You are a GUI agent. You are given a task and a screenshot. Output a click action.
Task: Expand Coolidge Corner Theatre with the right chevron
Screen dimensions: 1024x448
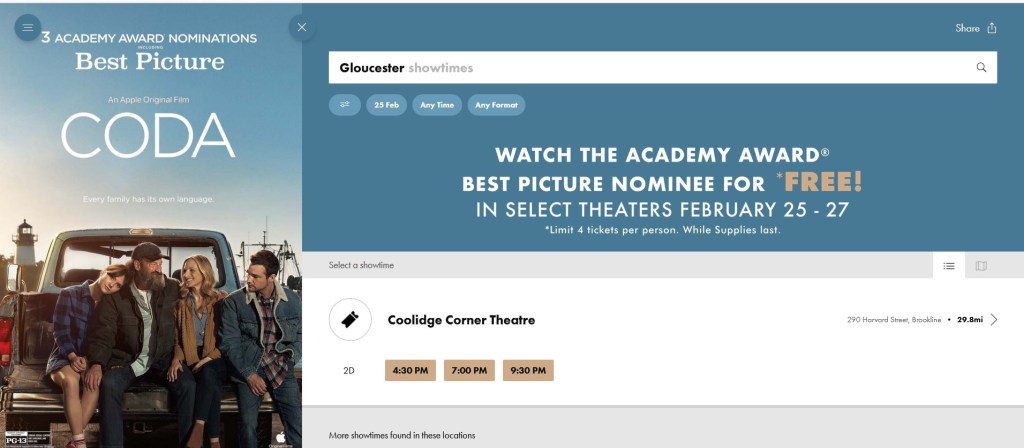click(x=994, y=320)
